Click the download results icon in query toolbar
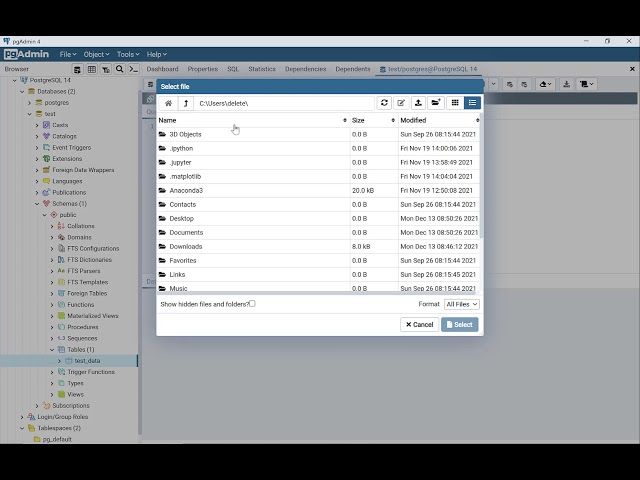 (567, 84)
